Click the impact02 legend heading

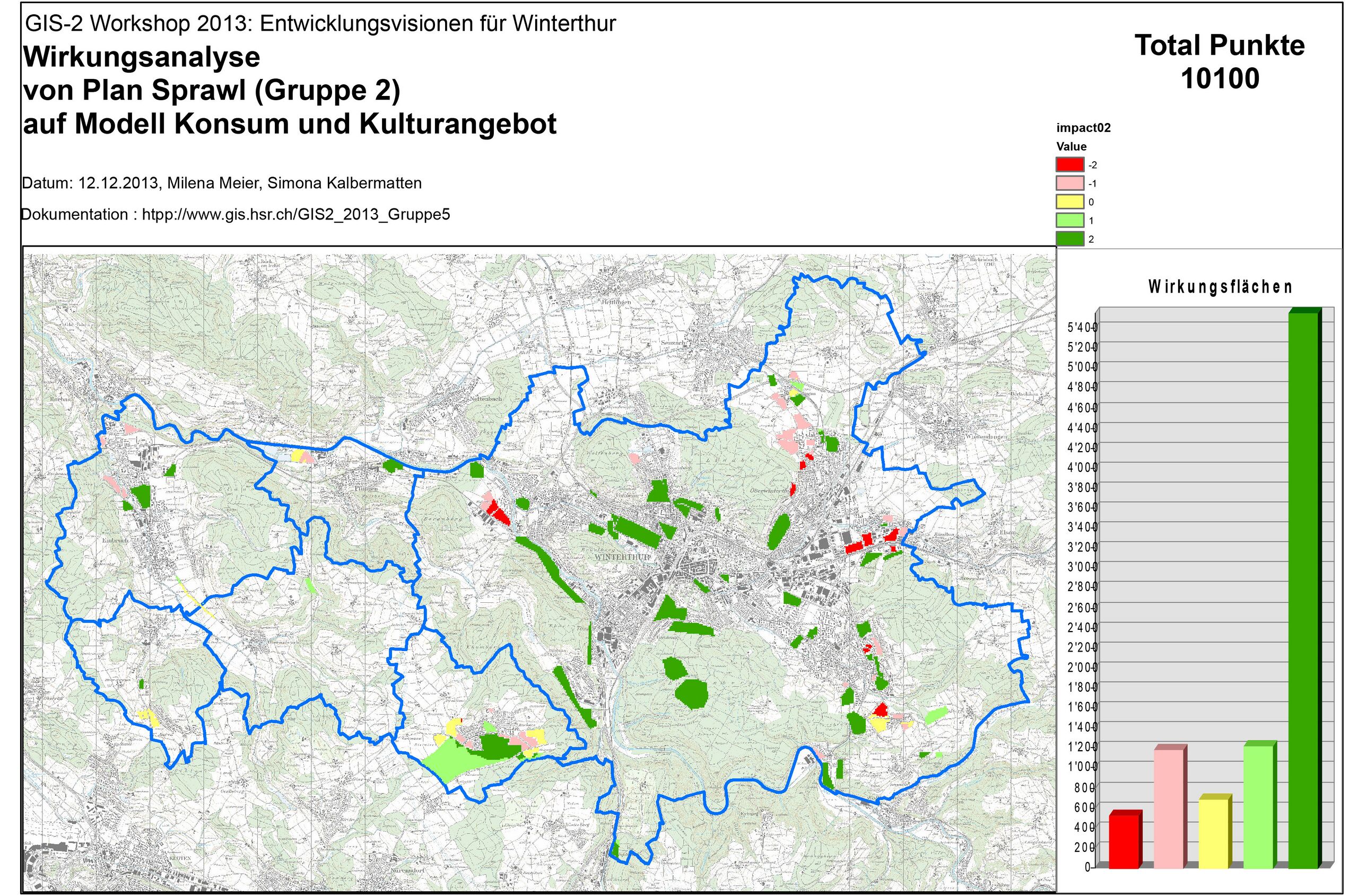(x=1084, y=128)
